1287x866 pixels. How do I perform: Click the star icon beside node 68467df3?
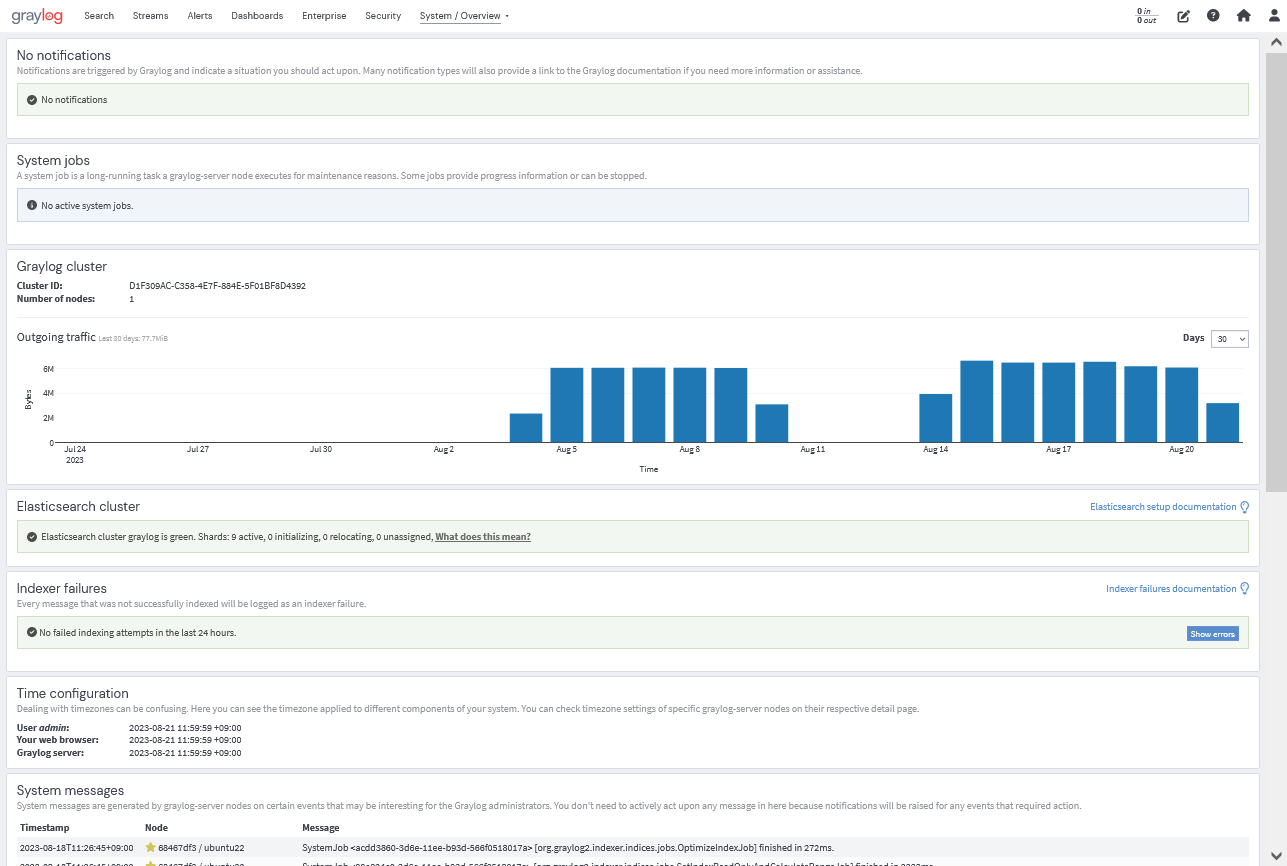tap(151, 847)
